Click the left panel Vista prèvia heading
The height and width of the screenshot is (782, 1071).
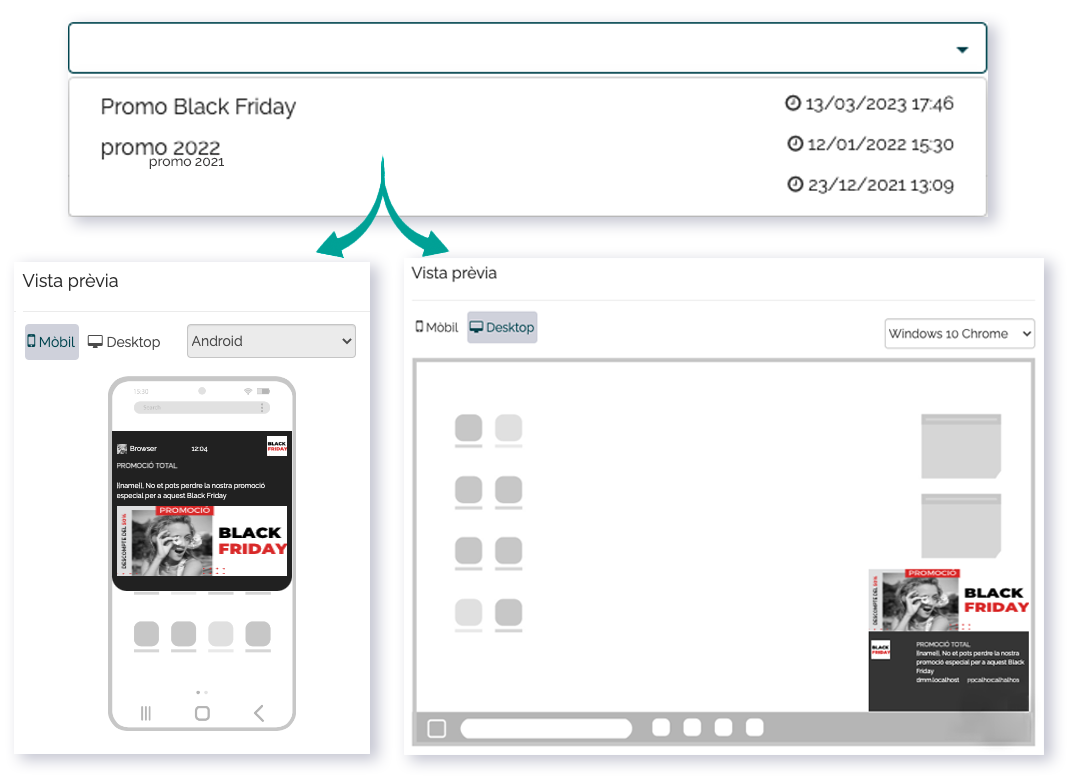pyautogui.click(x=70, y=281)
